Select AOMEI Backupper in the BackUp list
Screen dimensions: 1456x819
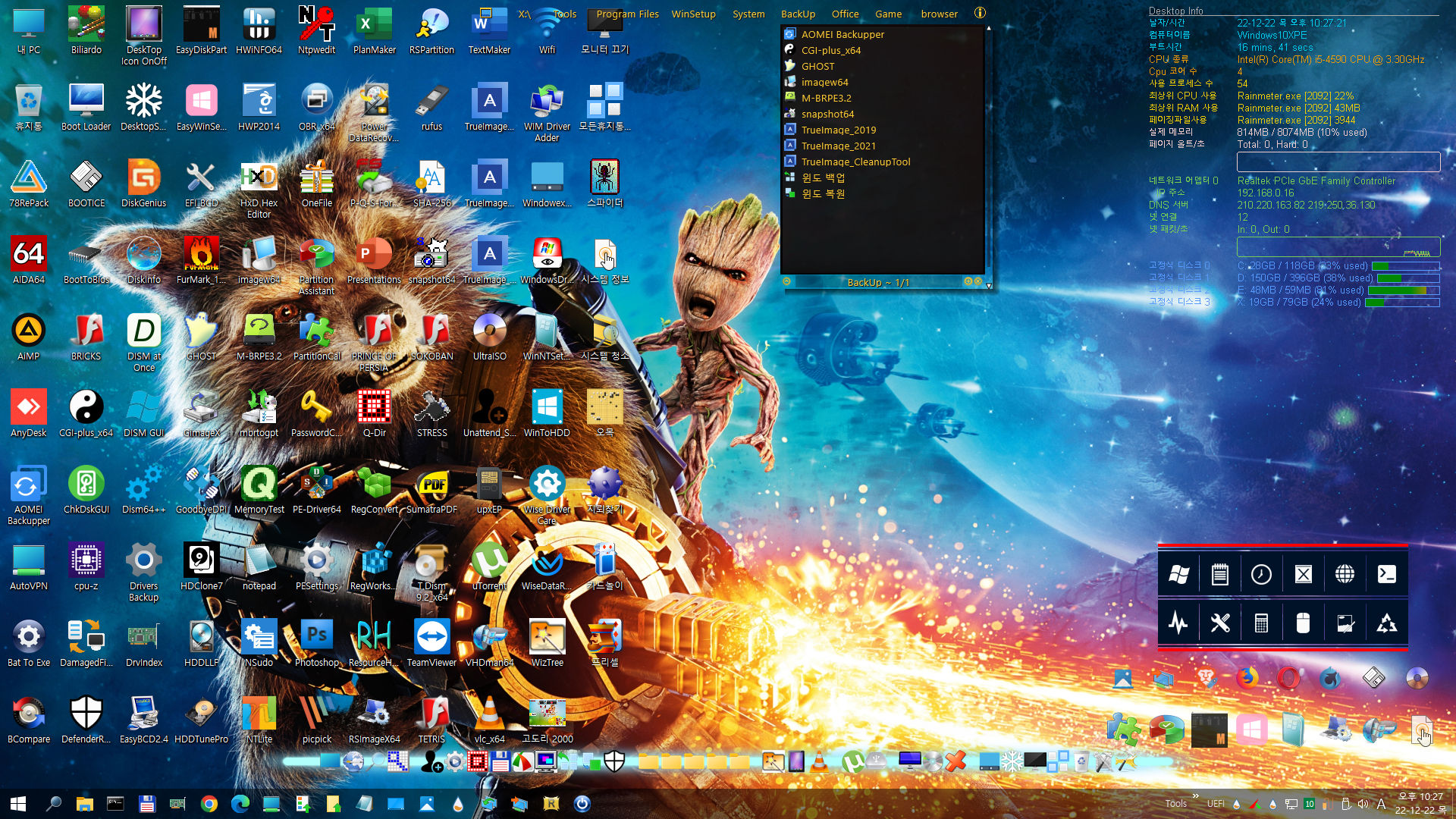[x=843, y=34]
